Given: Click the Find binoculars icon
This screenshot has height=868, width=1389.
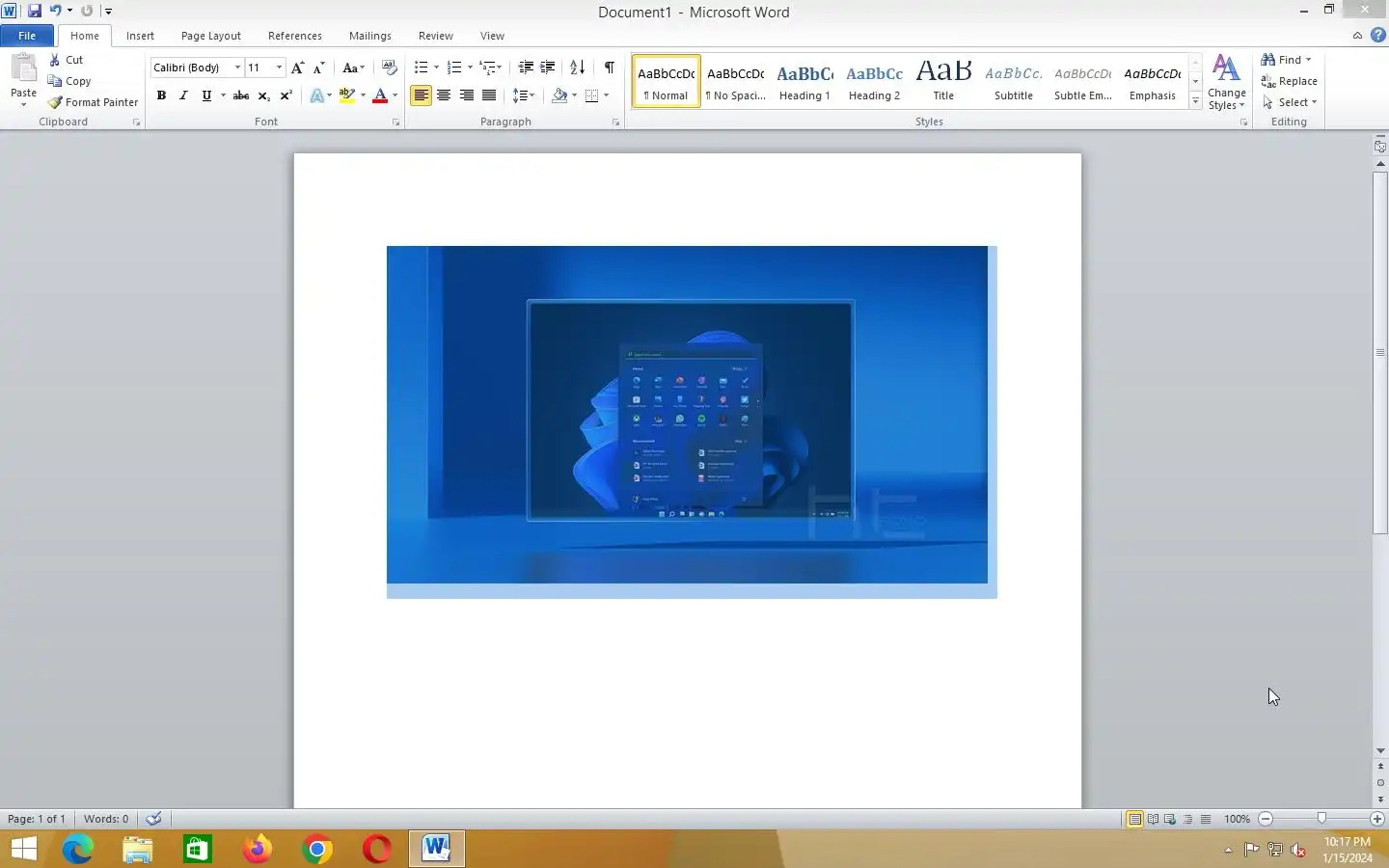Looking at the screenshot, I should [1268, 60].
